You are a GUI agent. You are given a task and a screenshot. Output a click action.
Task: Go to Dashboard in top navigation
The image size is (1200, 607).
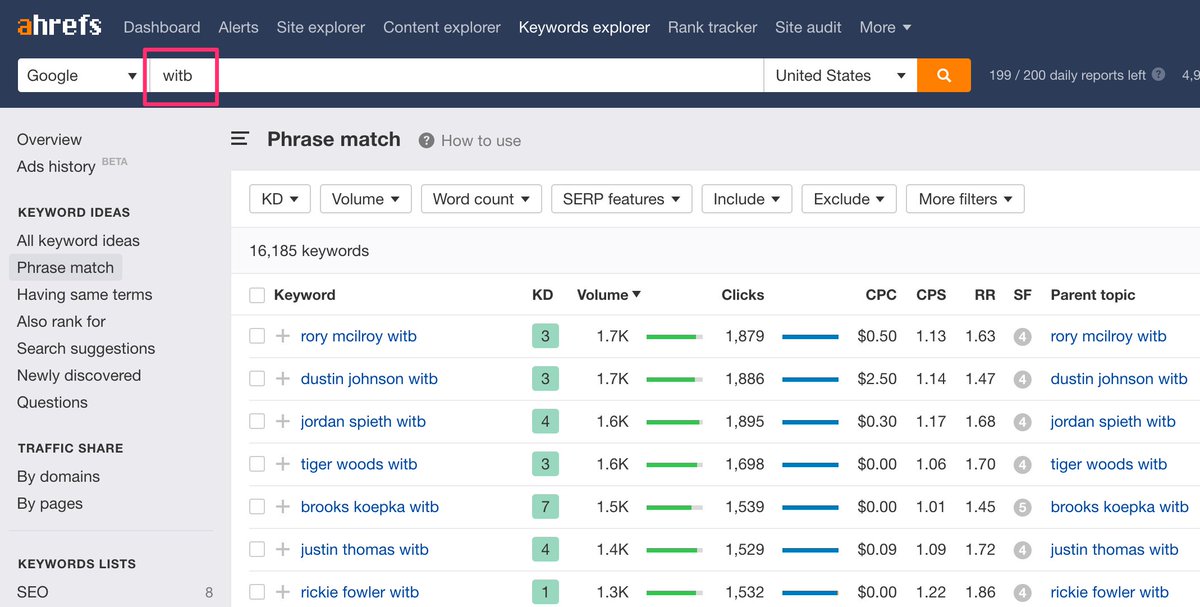(162, 27)
